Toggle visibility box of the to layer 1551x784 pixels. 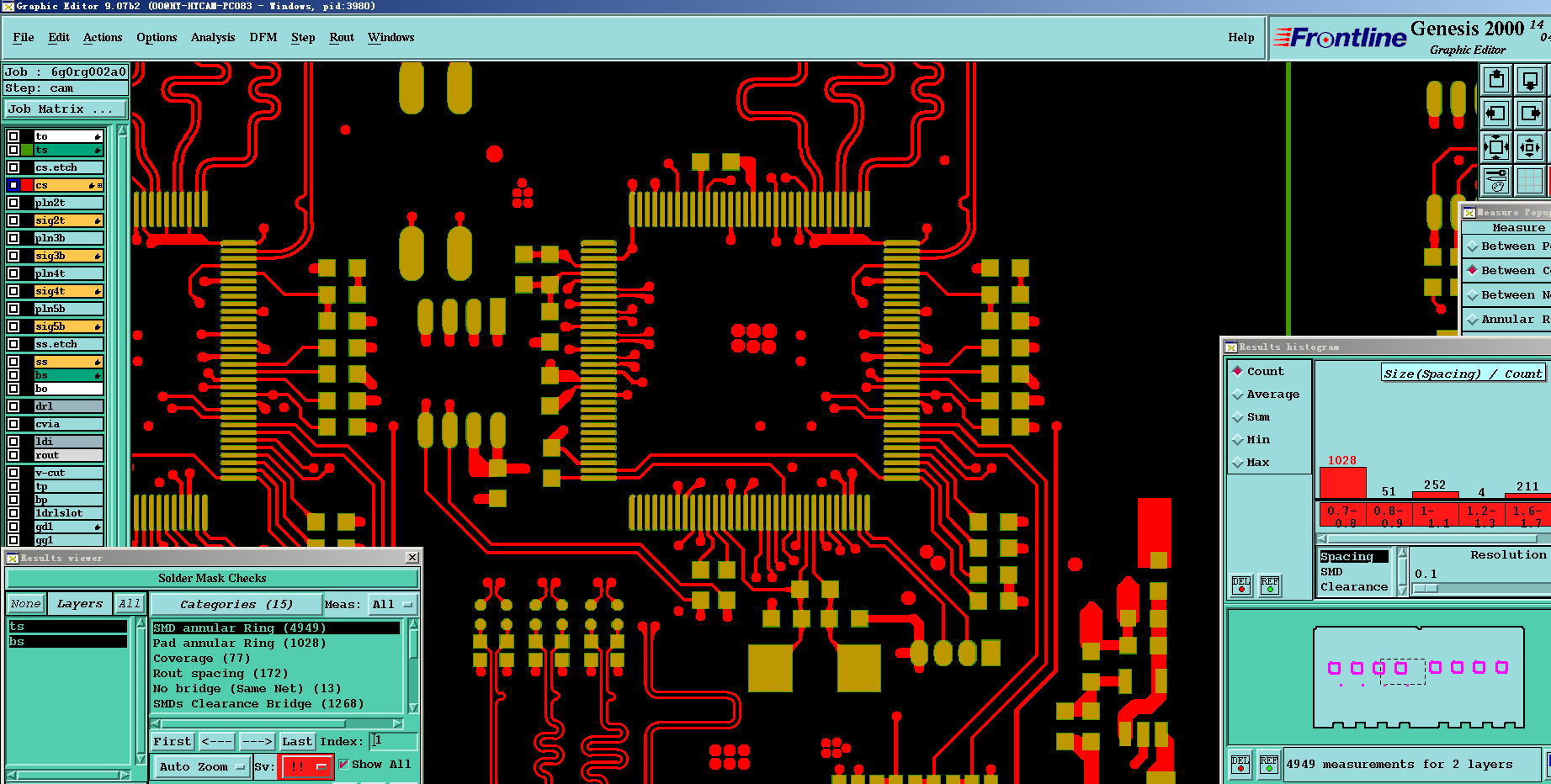(13, 136)
